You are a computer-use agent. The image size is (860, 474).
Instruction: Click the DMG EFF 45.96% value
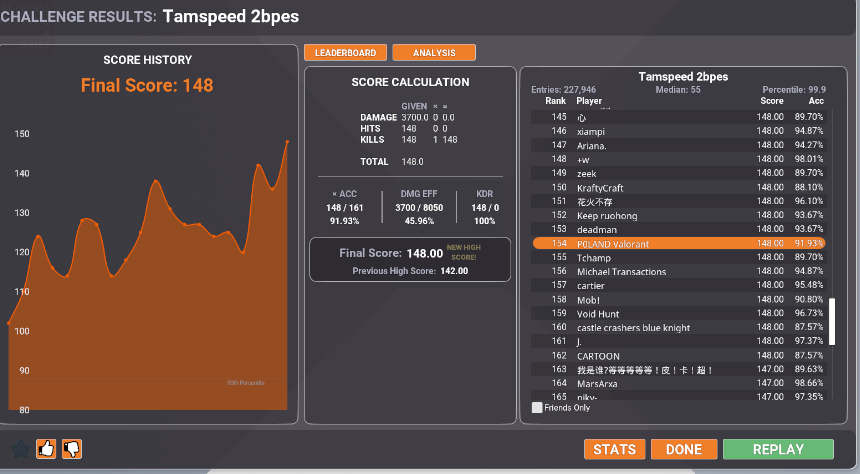[x=419, y=221]
